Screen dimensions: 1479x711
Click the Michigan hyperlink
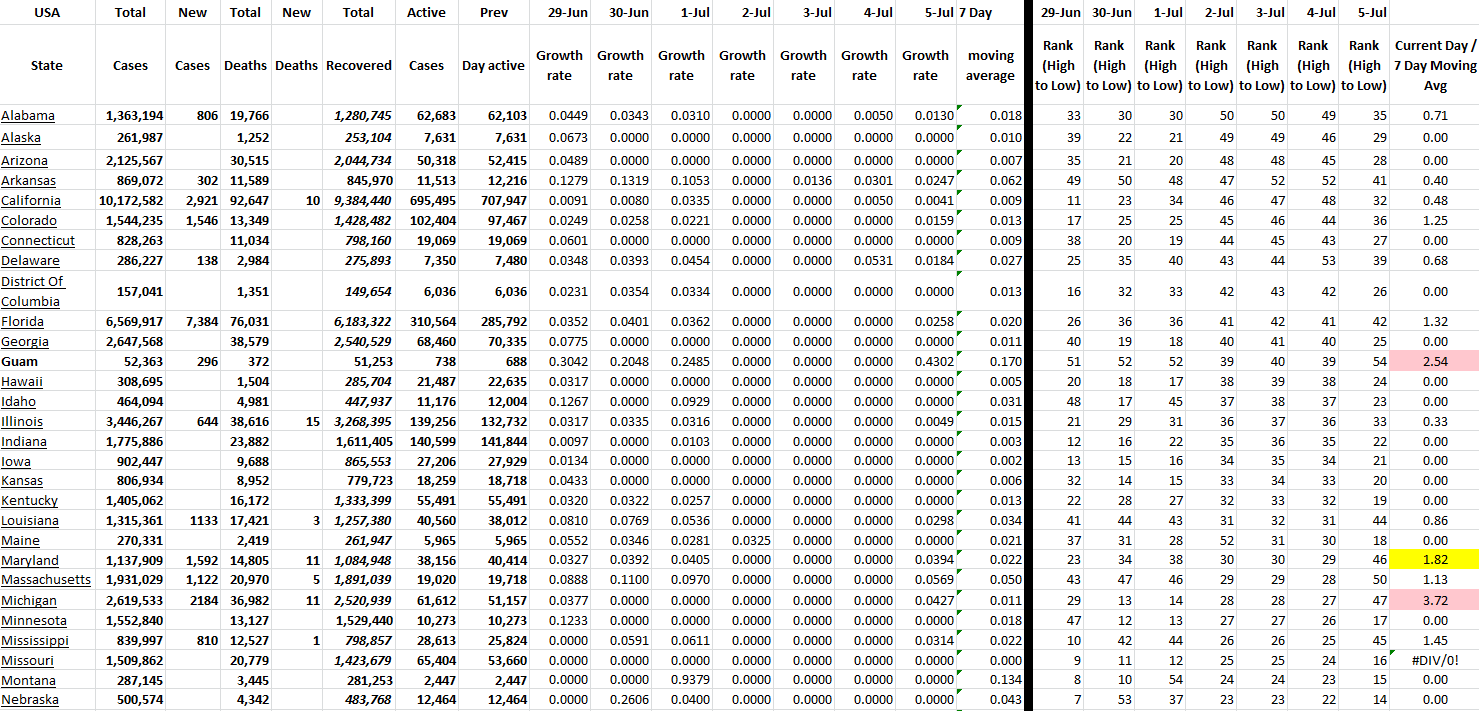point(29,601)
